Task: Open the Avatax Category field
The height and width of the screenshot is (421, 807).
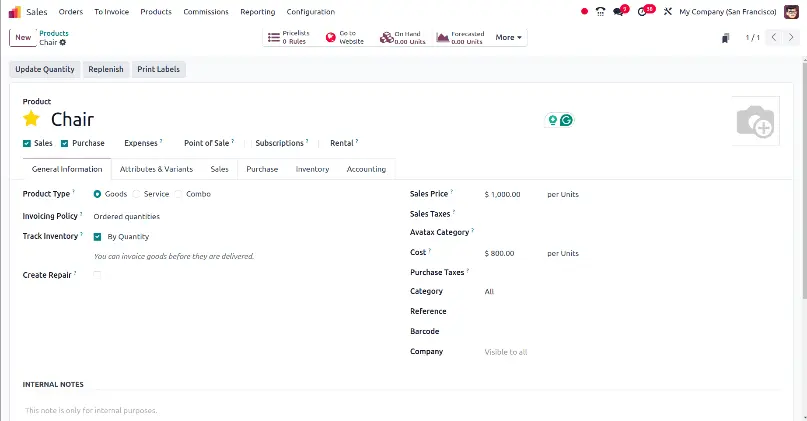Action: coord(633,233)
